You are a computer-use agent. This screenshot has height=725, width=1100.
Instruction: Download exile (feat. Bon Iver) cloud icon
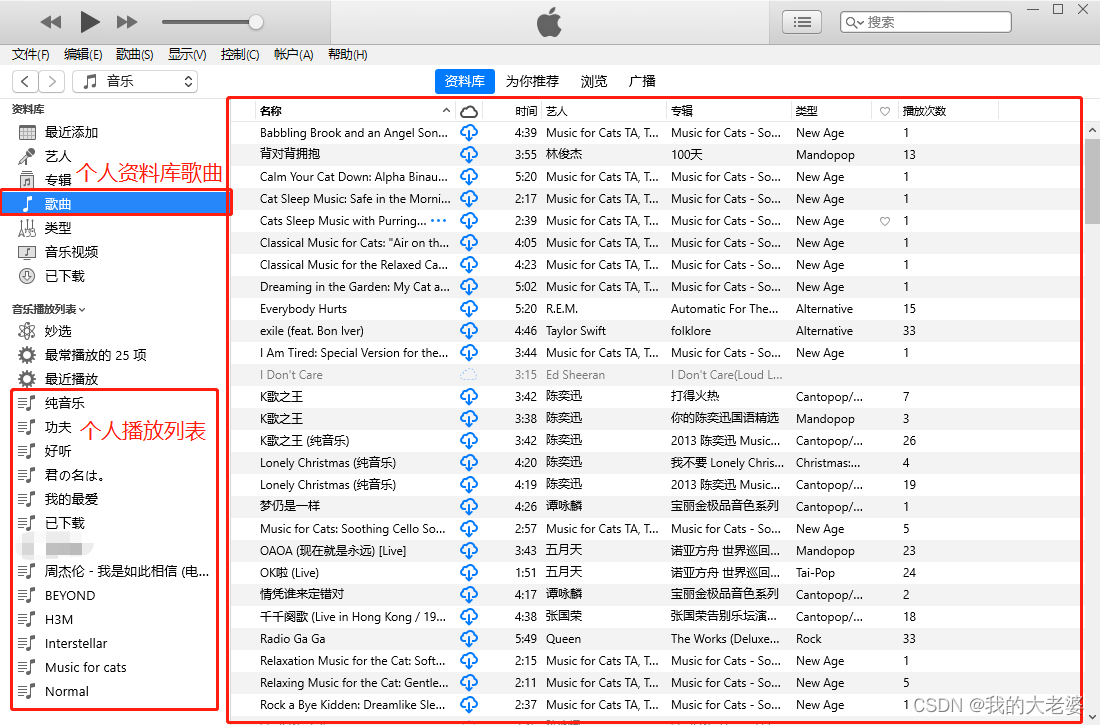pyautogui.click(x=469, y=331)
